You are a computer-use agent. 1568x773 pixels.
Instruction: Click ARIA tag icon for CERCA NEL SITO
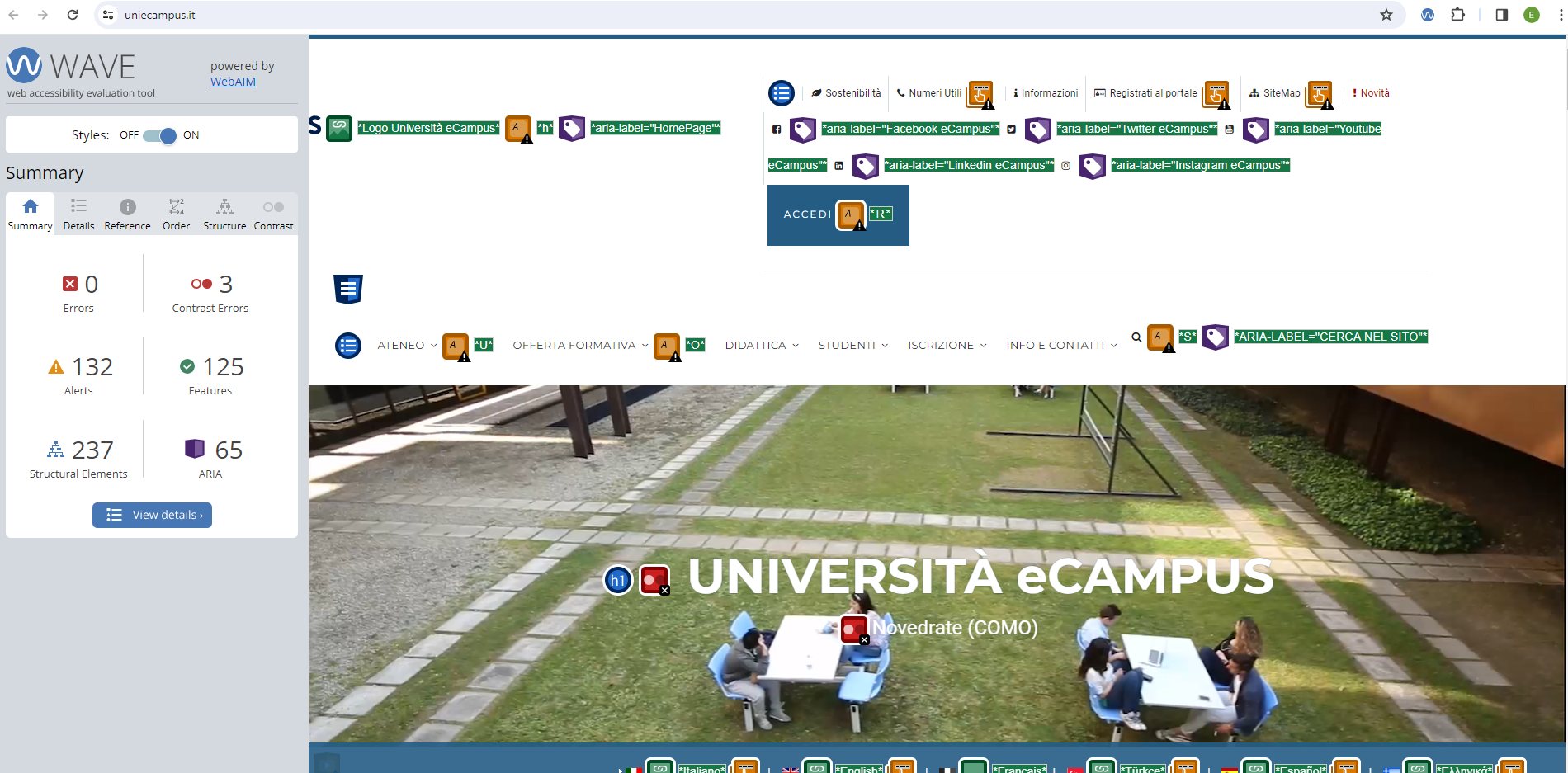tap(1216, 337)
